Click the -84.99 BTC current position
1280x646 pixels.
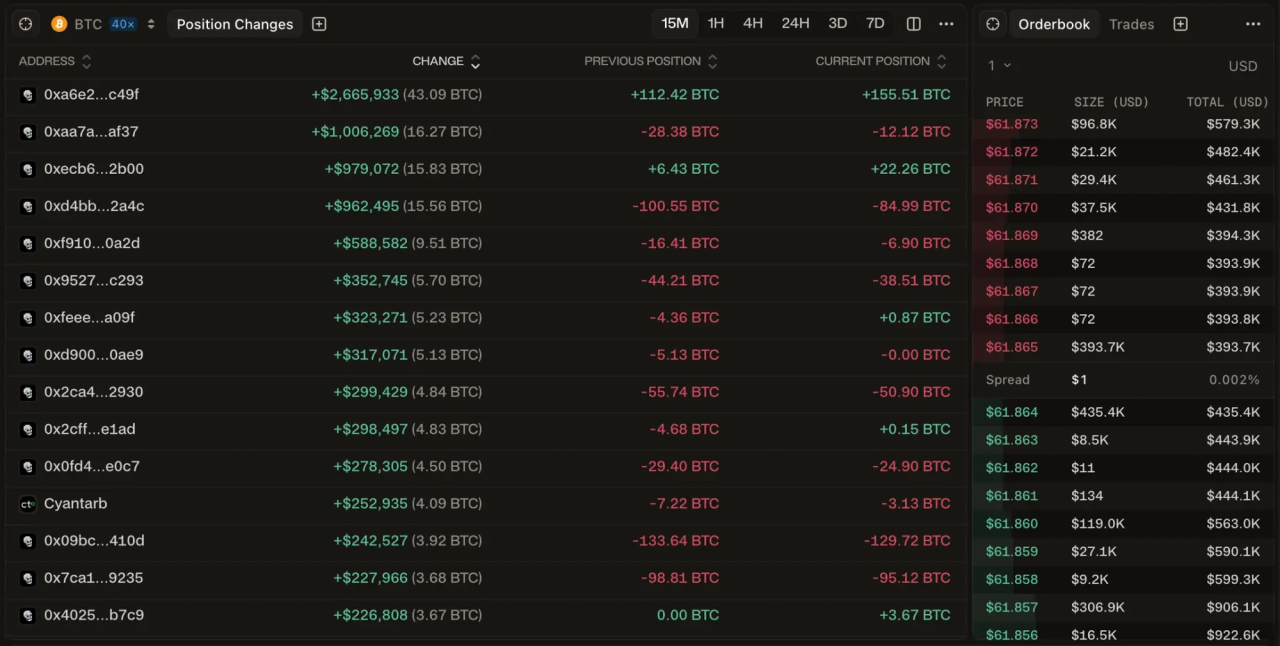[909, 206]
